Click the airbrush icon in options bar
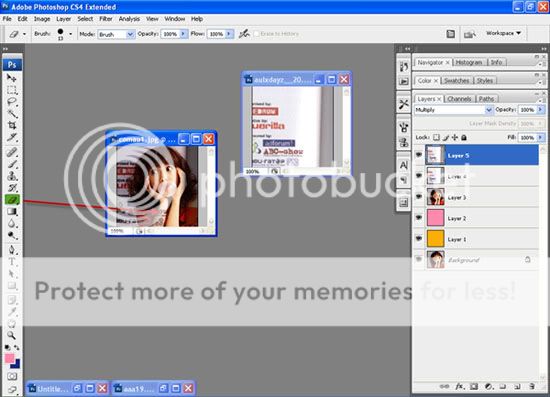The image size is (550, 397). (244, 34)
